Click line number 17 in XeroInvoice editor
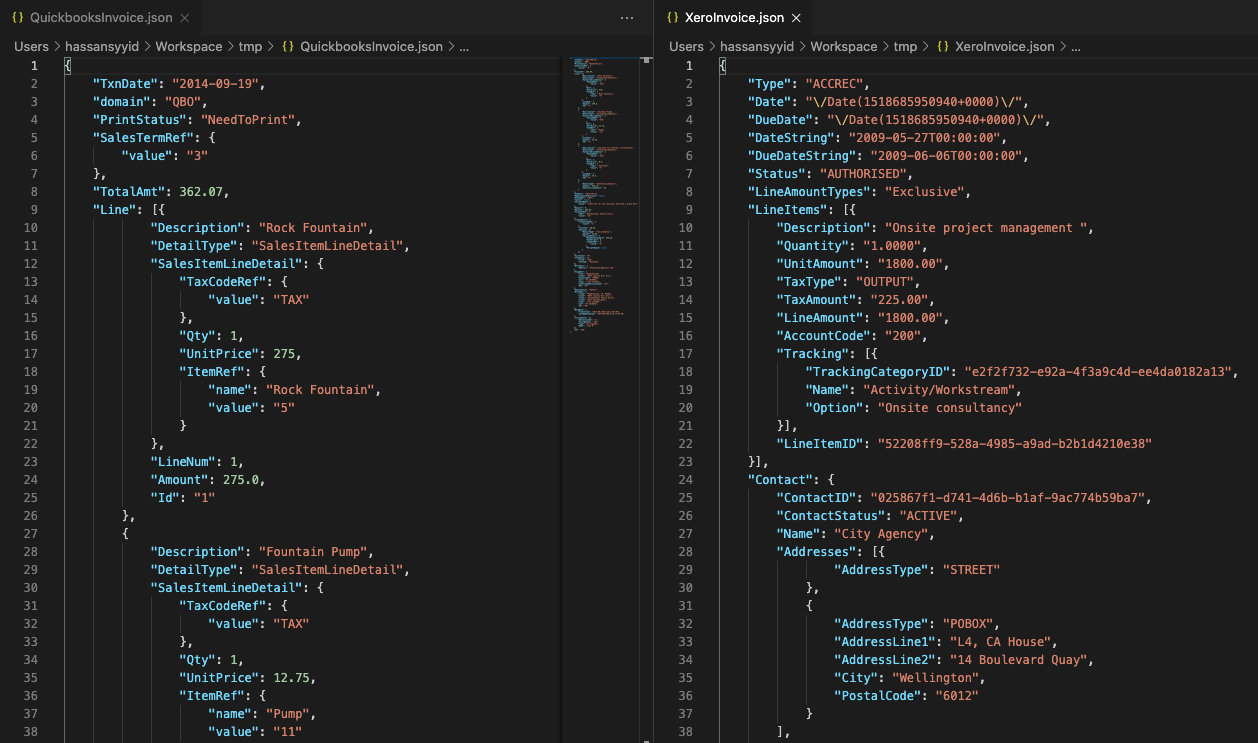The height and width of the screenshot is (743, 1258). point(685,353)
